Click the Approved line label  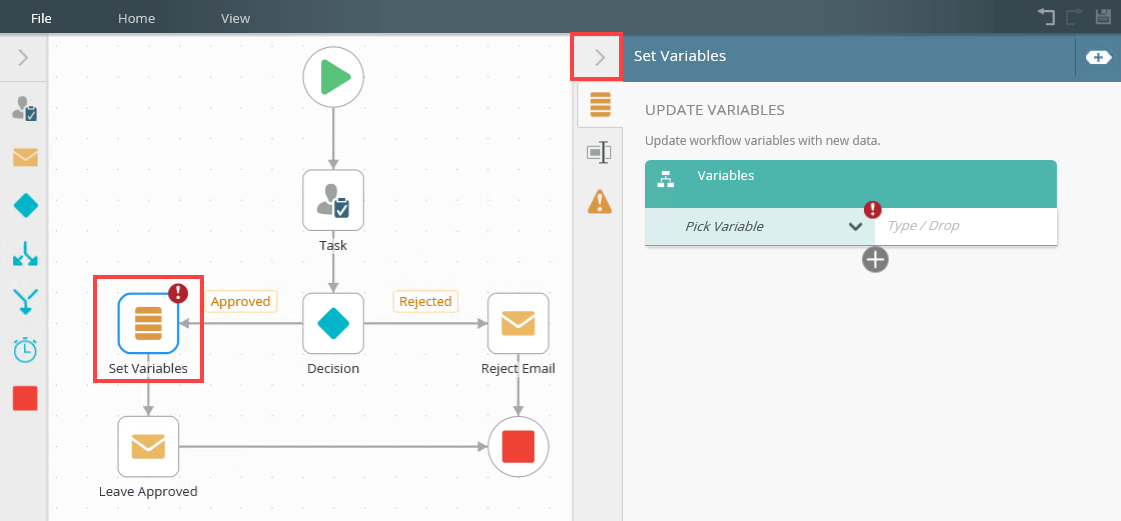240,302
